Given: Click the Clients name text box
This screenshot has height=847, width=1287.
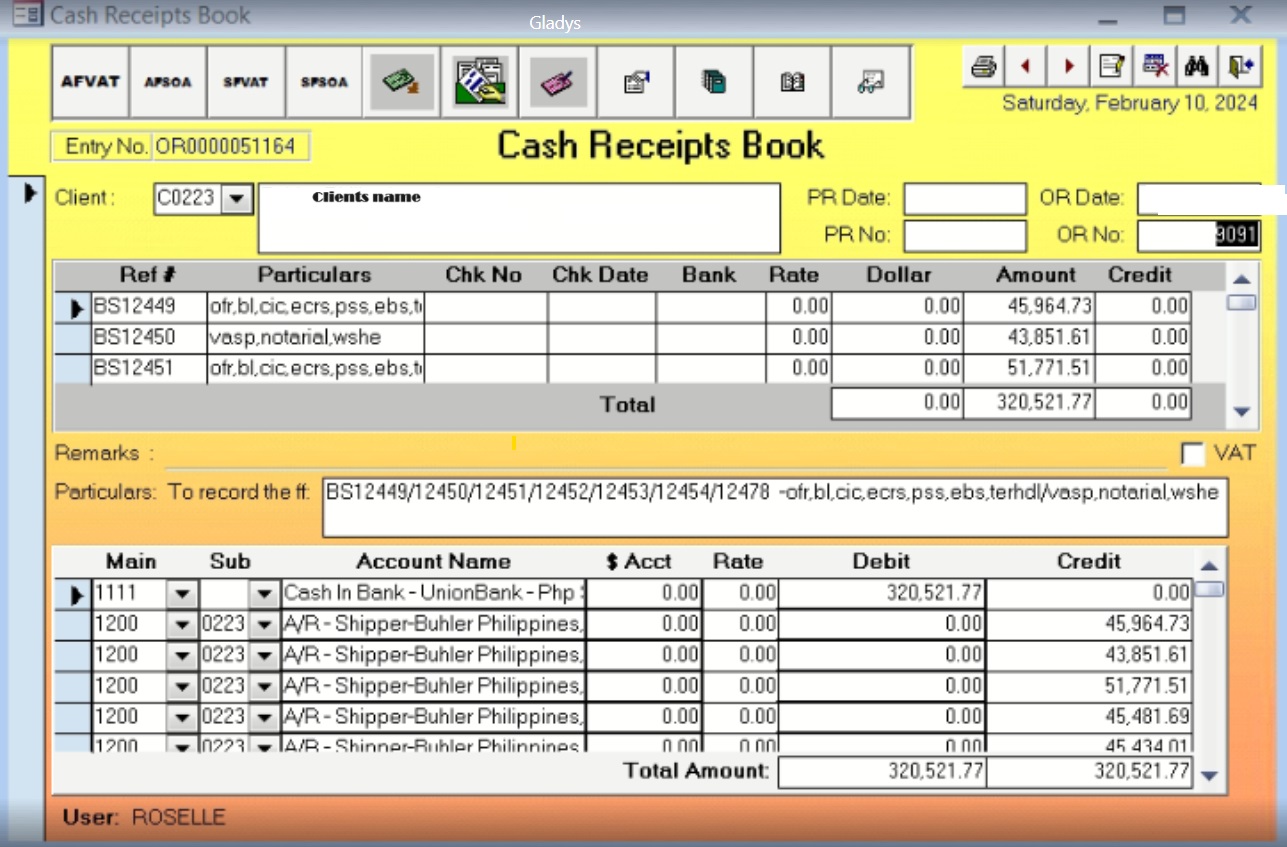Looking at the screenshot, I should [519, 218].
